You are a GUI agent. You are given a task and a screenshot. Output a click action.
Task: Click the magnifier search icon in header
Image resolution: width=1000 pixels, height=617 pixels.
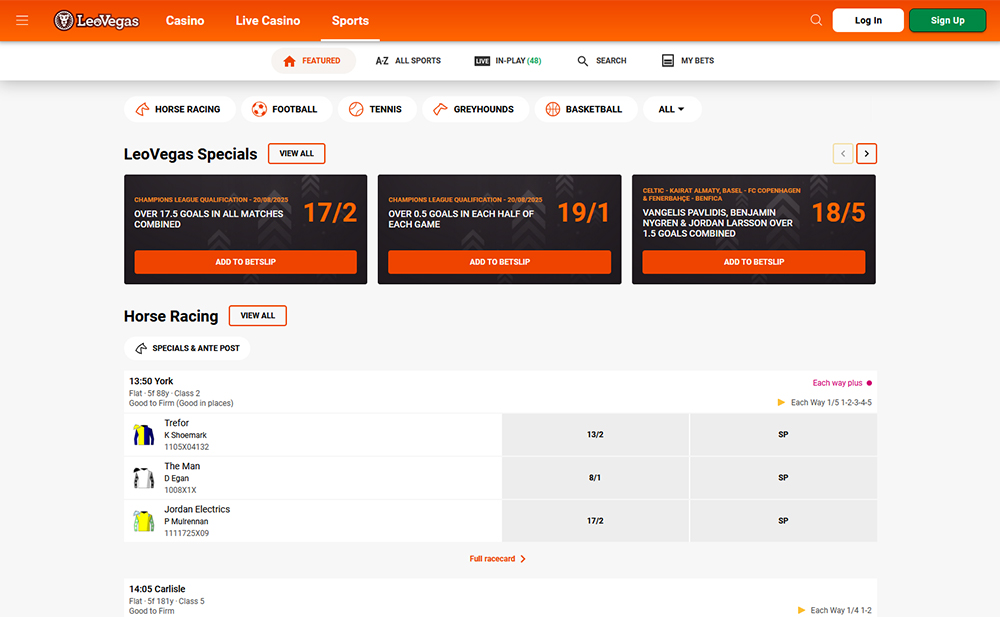click(816, 20)
